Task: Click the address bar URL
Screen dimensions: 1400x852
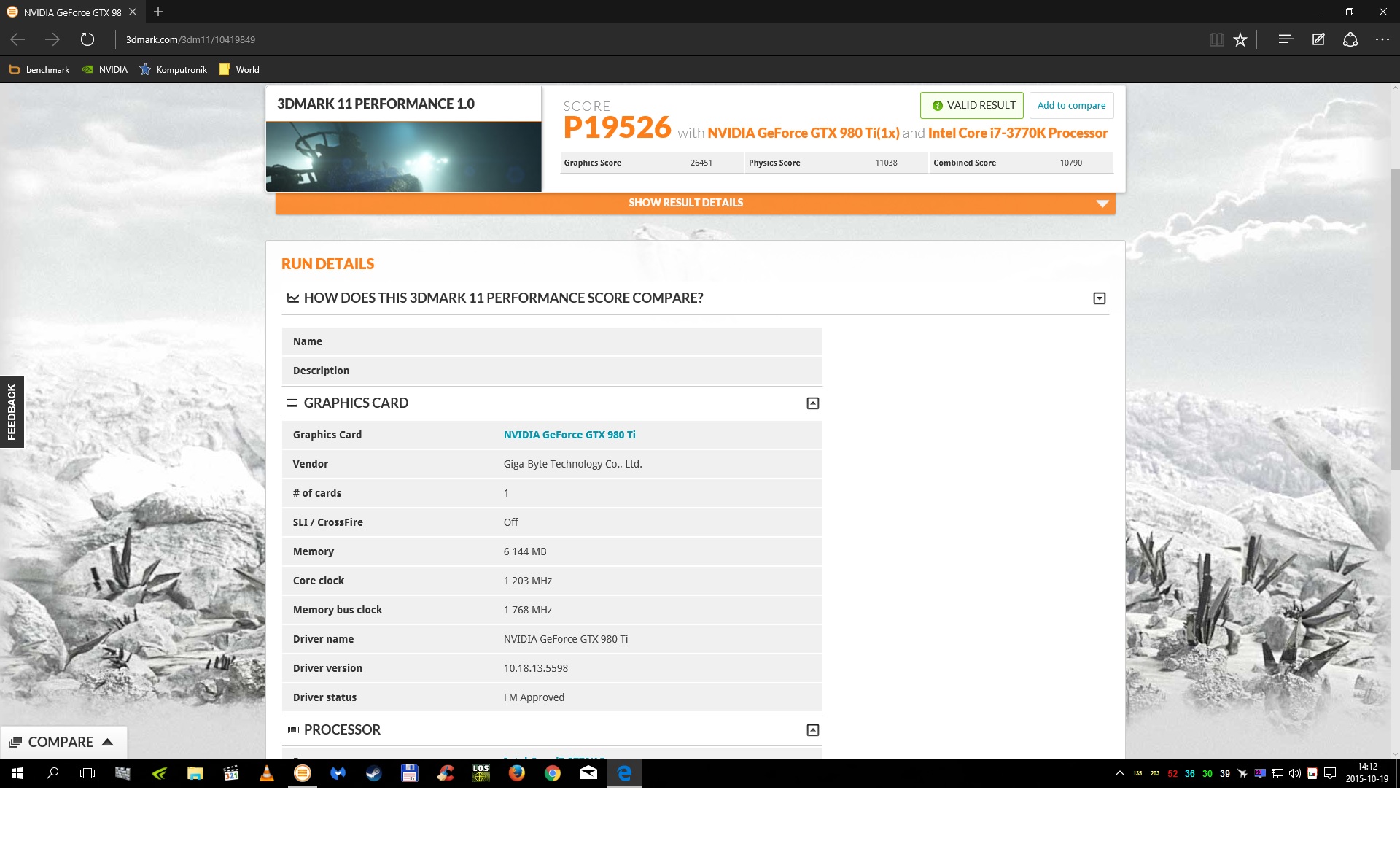Action: tap(190, 39)
